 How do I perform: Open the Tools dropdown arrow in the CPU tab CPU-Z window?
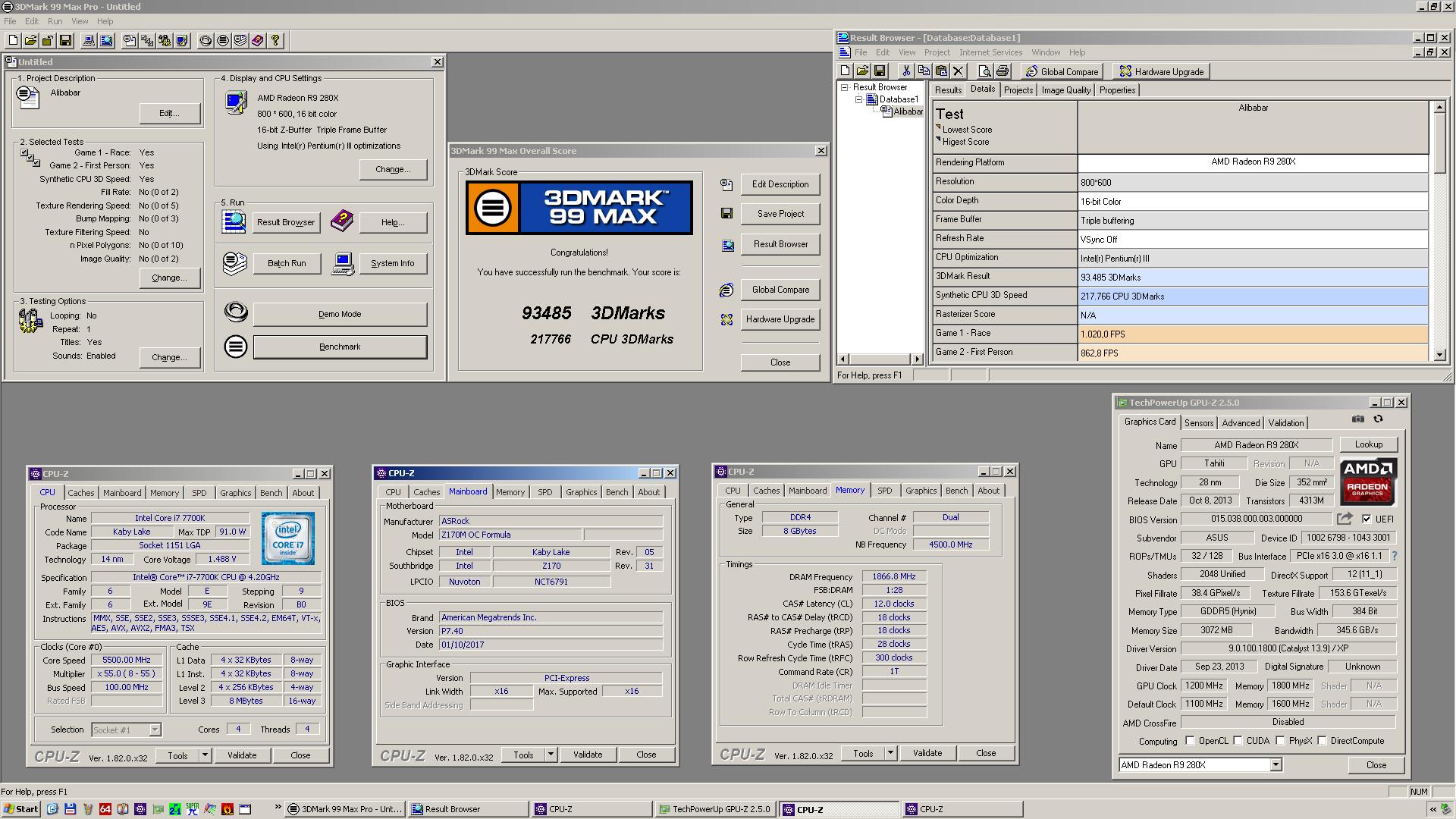[x=204, y=755]
